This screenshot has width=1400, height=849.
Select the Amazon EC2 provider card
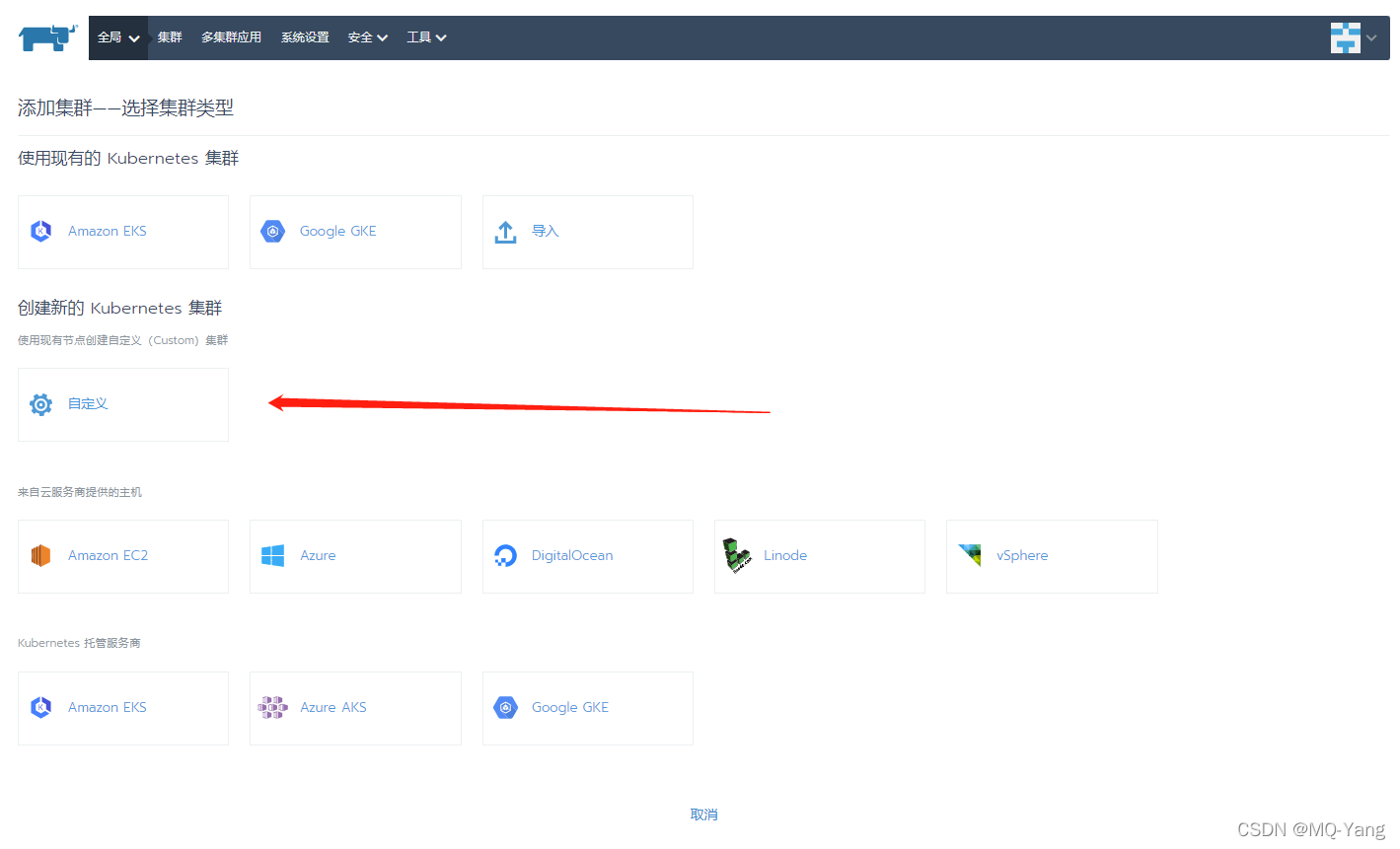point(123,556)
